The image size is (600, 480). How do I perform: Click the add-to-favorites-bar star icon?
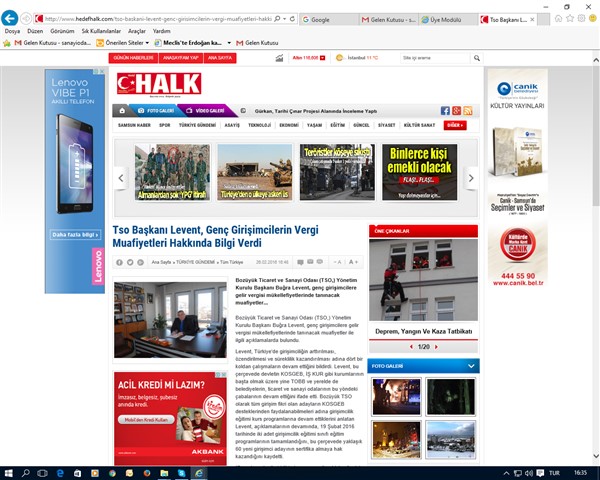(x=7, y=43)
